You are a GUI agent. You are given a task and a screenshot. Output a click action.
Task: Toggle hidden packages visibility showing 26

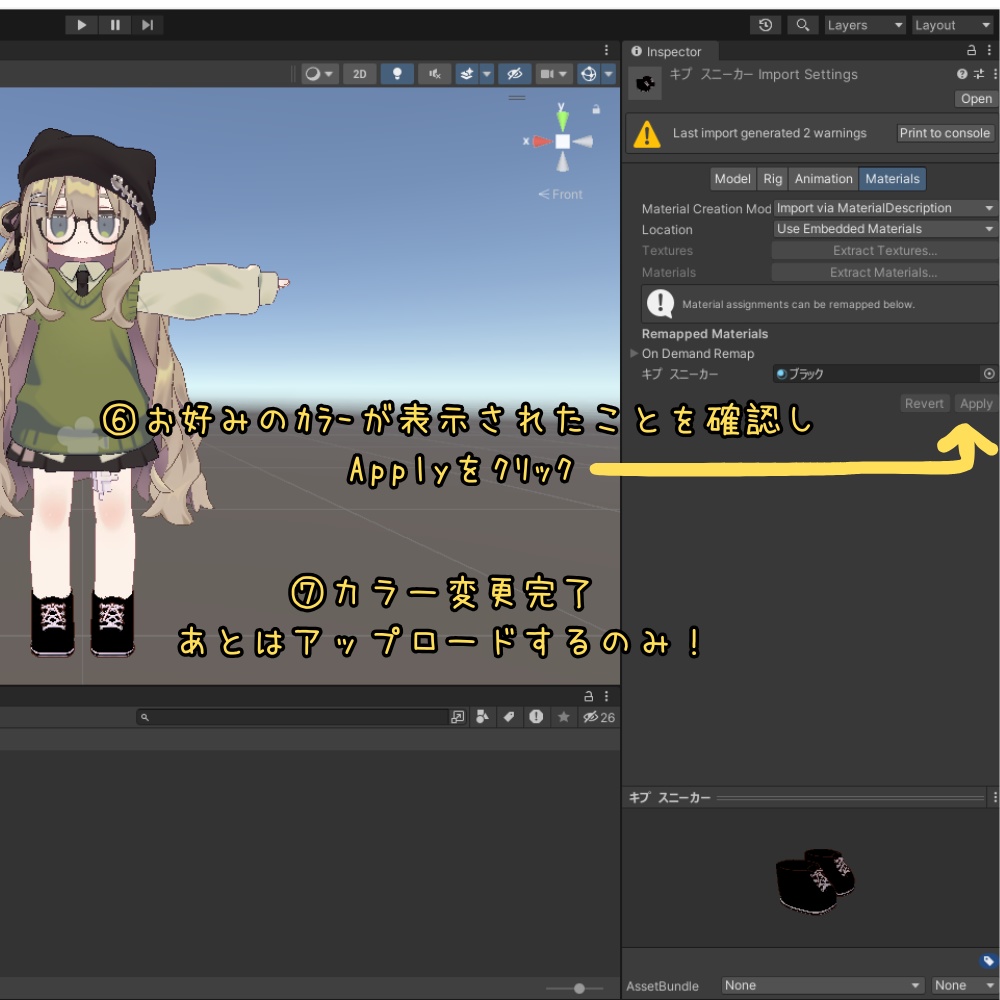click(598, 717)
